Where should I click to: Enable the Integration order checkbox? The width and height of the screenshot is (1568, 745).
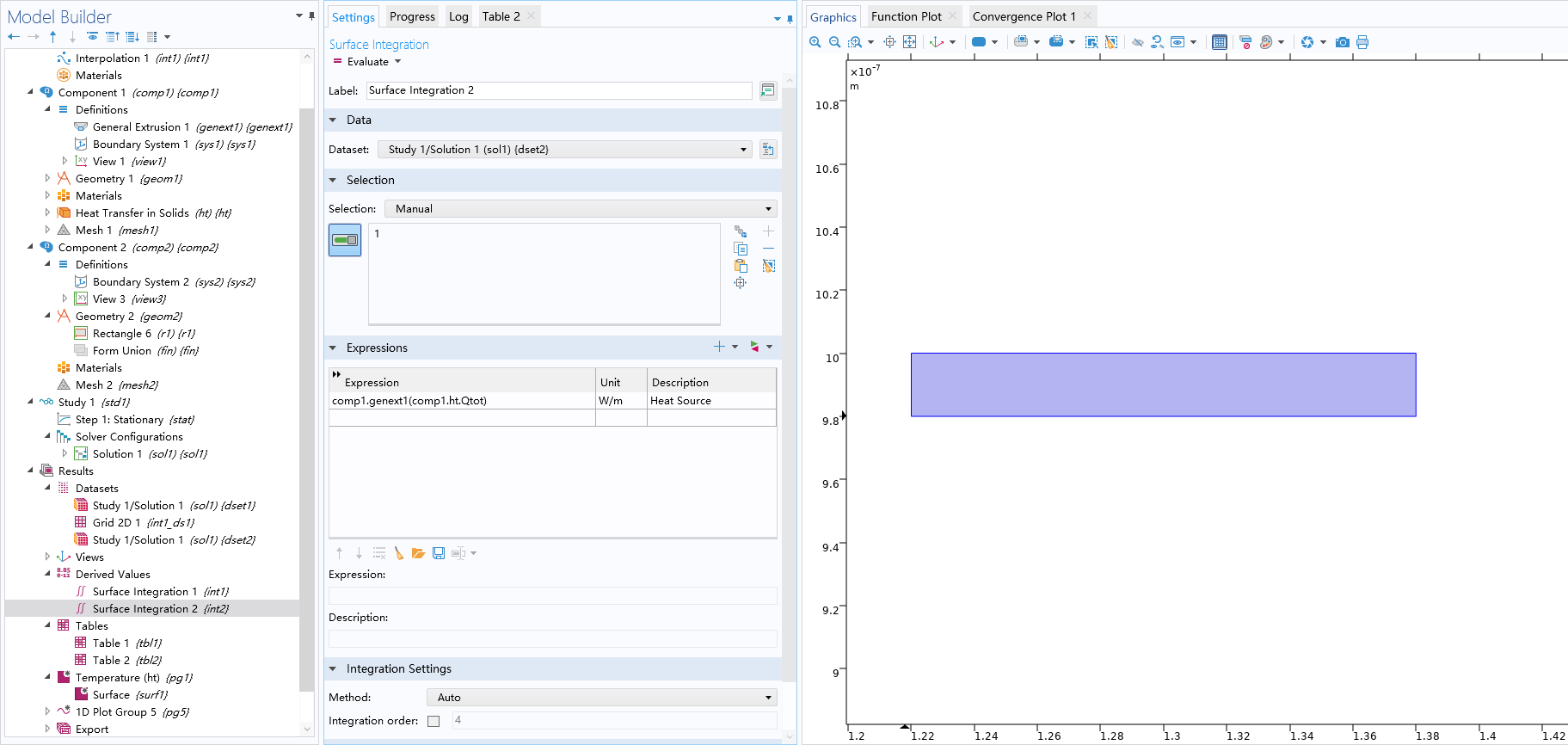pyautogui.click(x=434, y=721)
